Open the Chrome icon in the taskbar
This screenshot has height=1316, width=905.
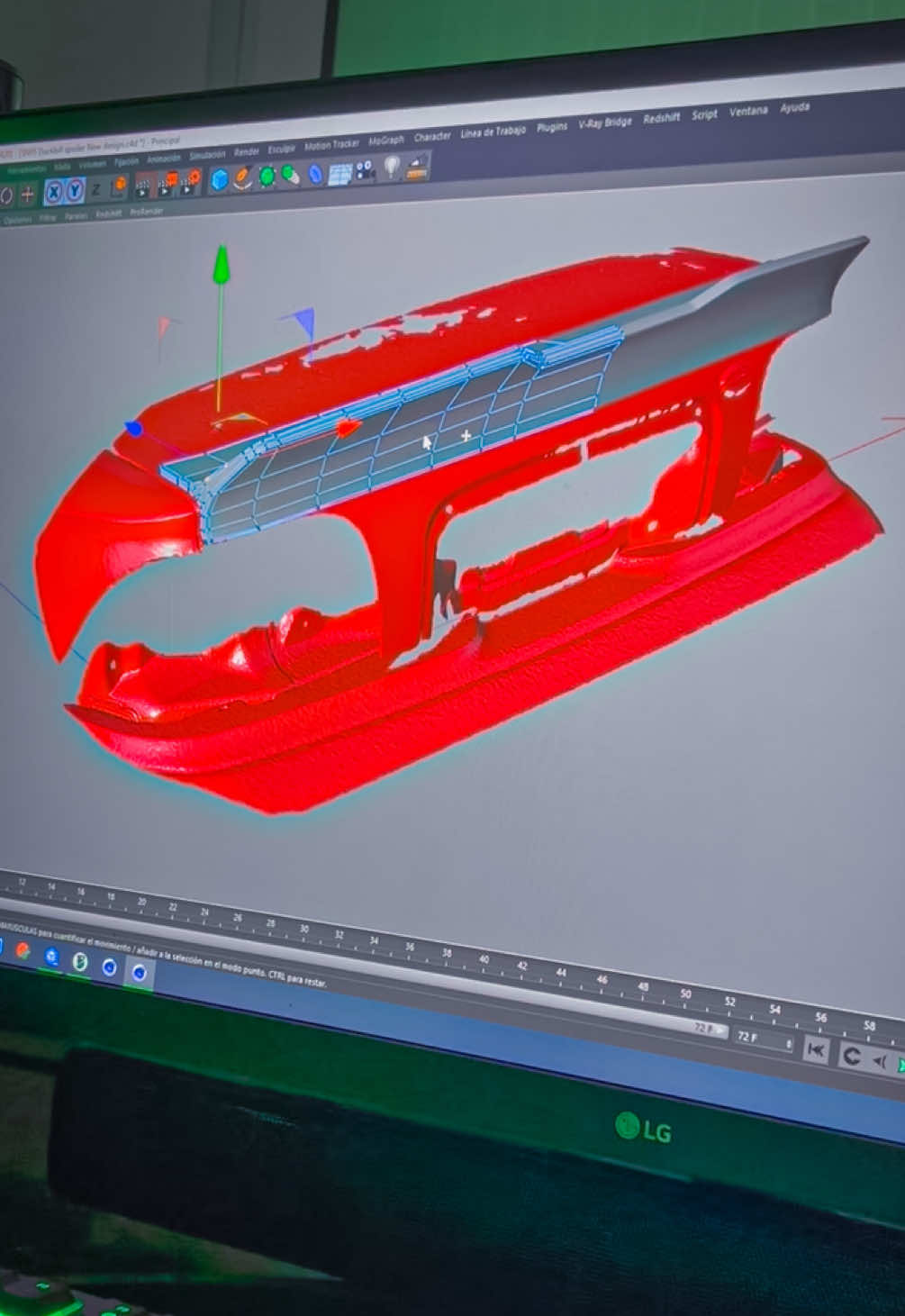23,950
